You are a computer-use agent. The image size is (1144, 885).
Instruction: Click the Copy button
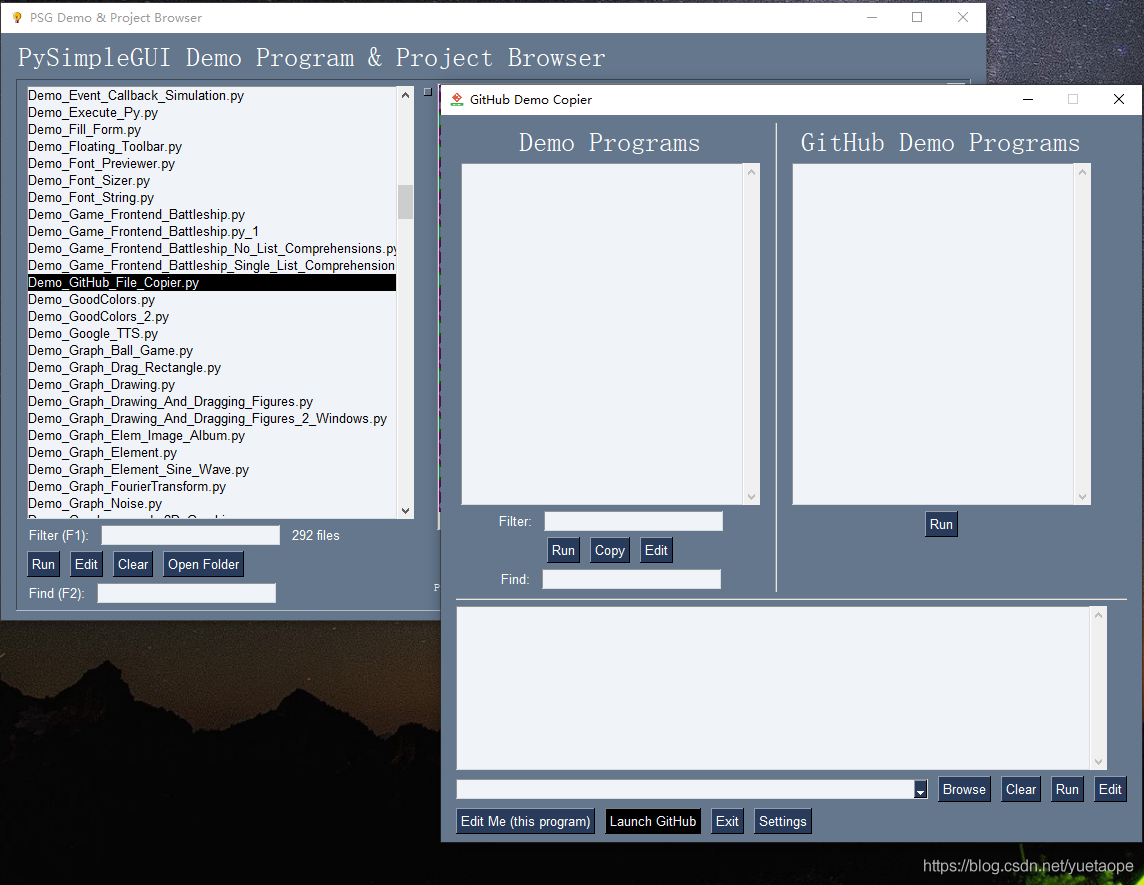point(610,550)
